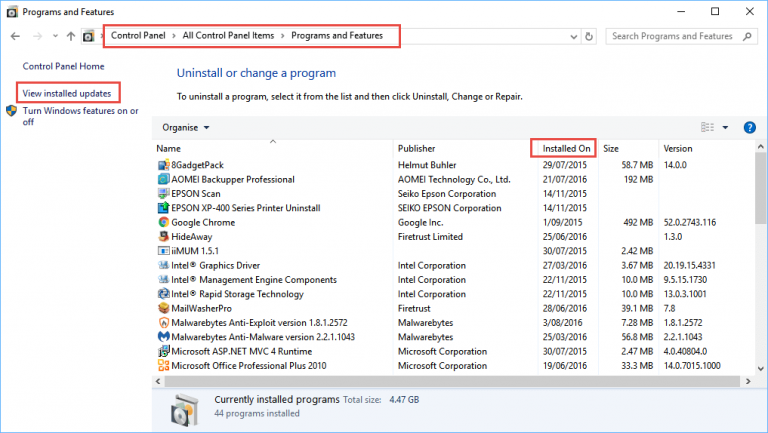Viewport: 768px width, 433px height.
Task: Click the search magnifier icon
Action: pos(747,36)
